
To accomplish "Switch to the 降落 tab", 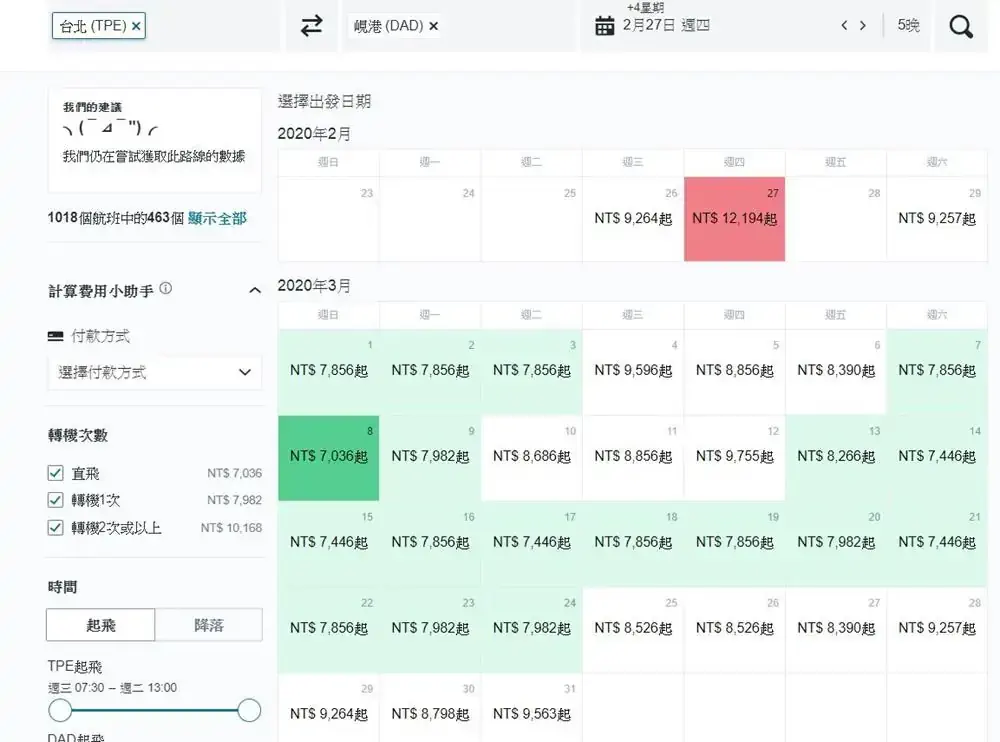I will [208, 625].
